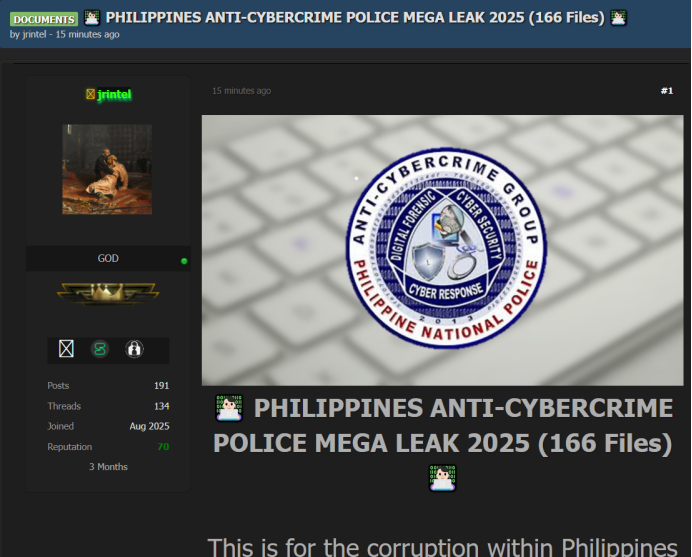692x557 pixels.
Task: Click the padlock badge icon in profile
Action: click(x=134, y=349)
